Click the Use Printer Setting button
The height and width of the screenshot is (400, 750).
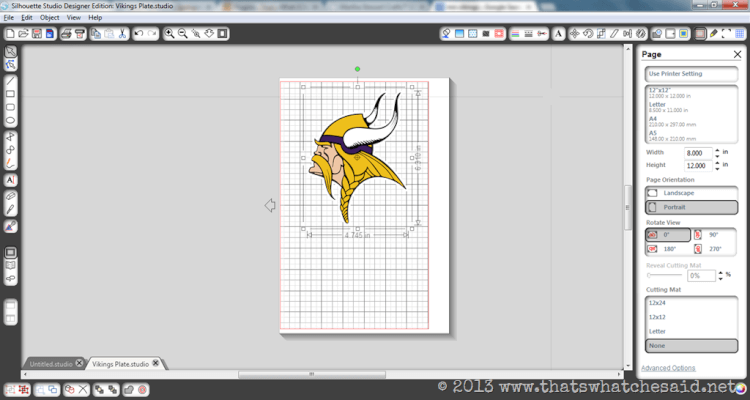pos(691,74)
